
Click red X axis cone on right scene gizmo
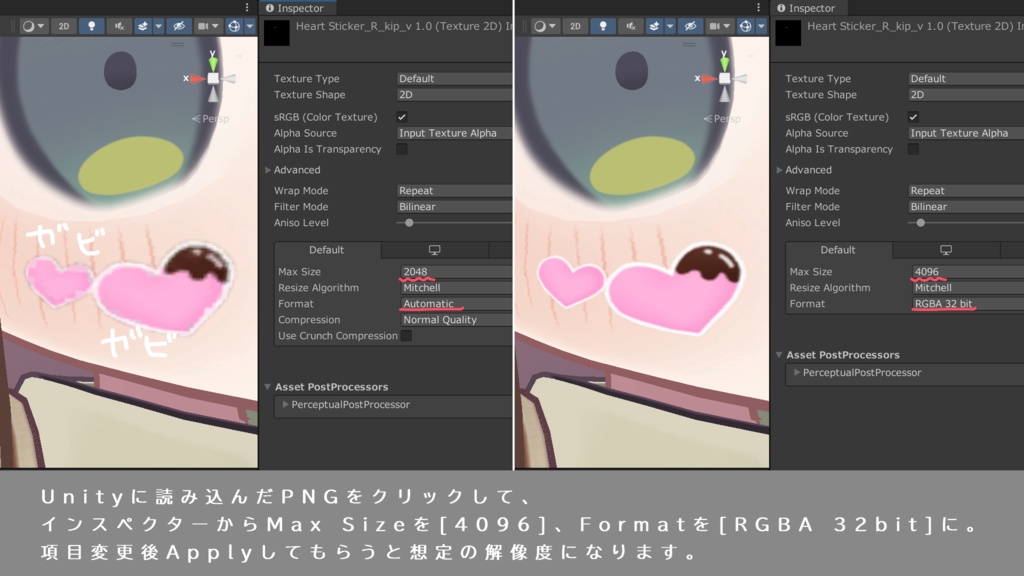point(708,78)
